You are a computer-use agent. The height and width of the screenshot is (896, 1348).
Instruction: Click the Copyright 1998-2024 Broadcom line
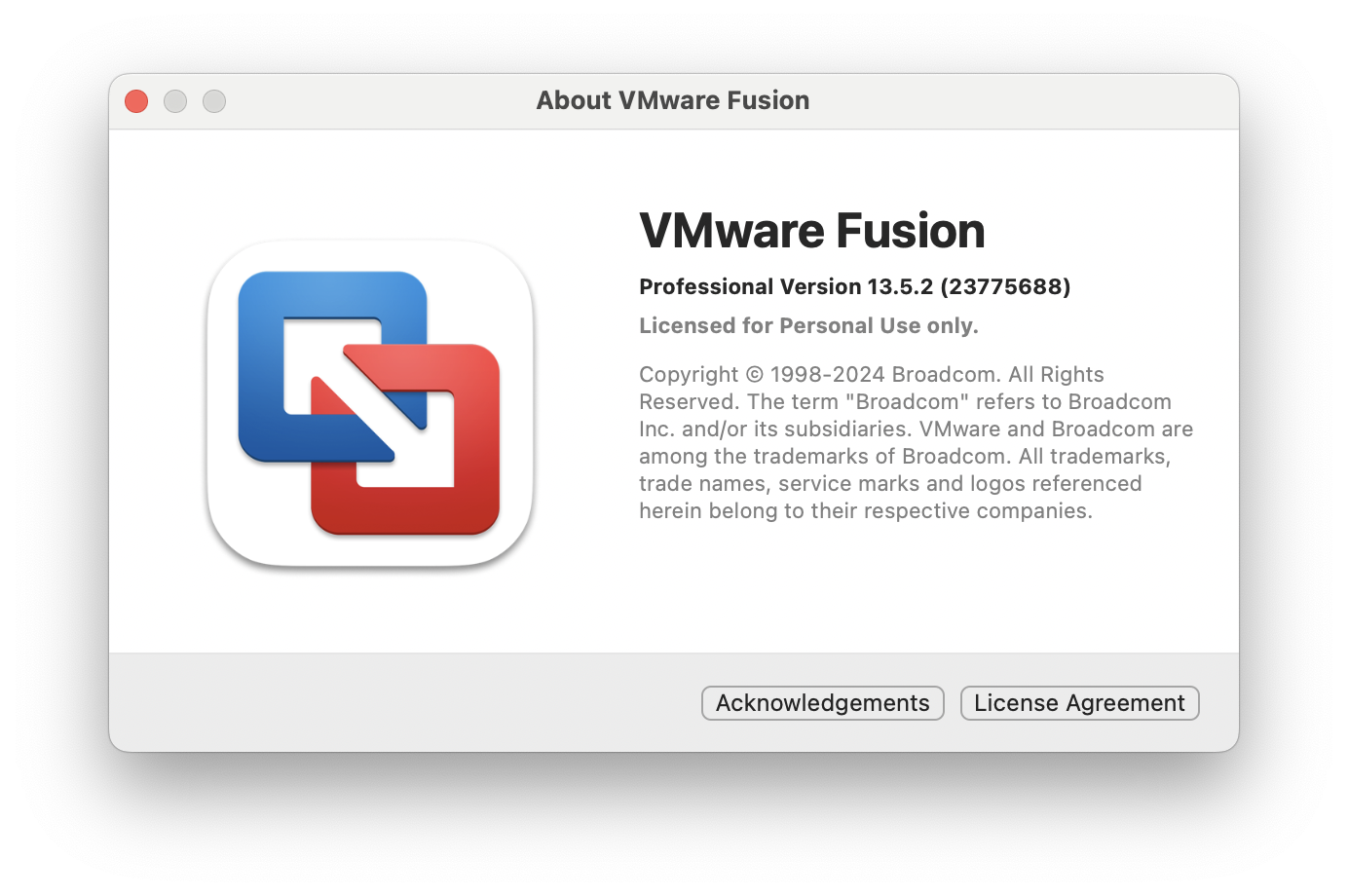[x=872, y=375]
